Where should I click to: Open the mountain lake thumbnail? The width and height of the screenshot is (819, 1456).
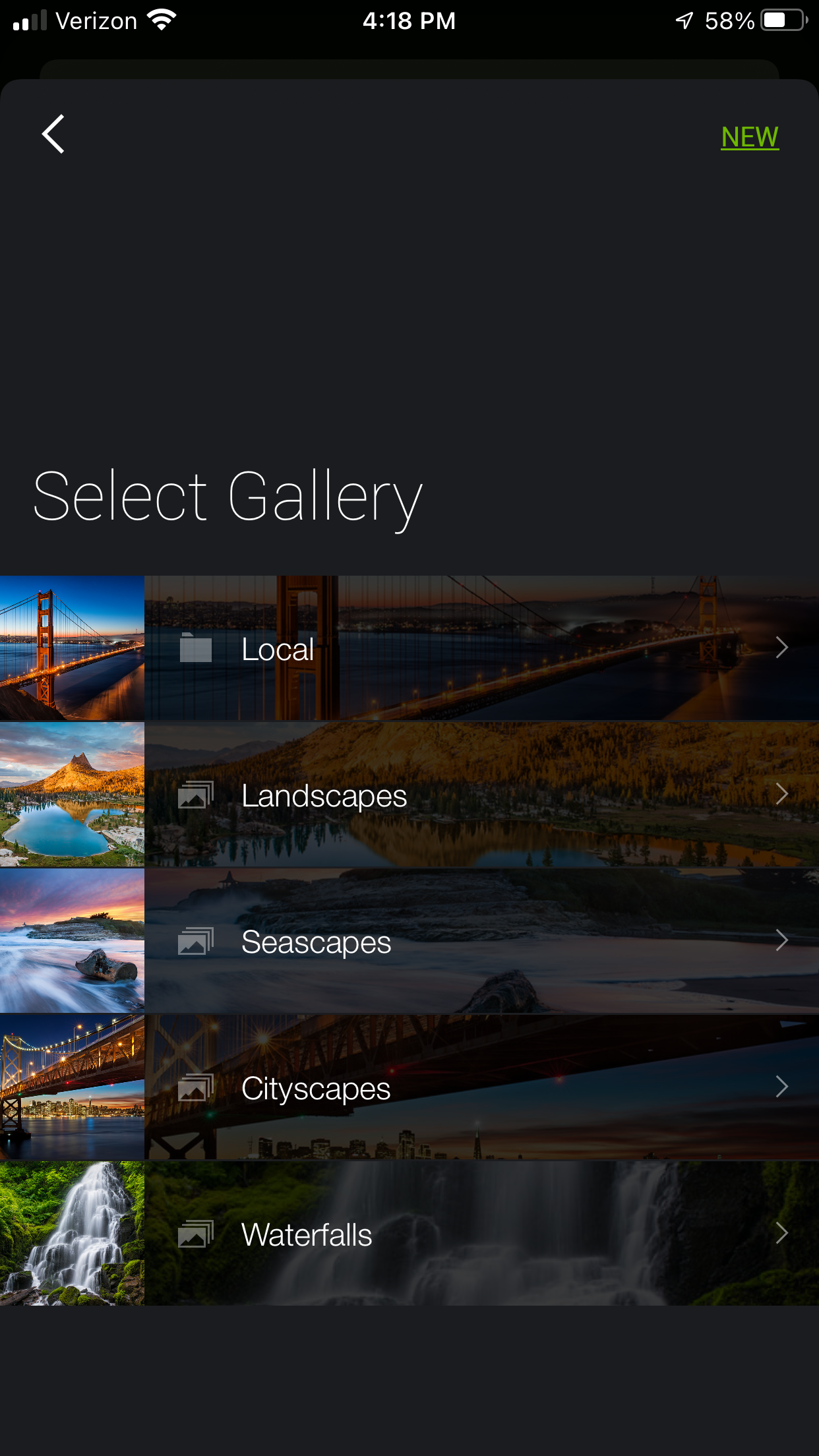72,795
